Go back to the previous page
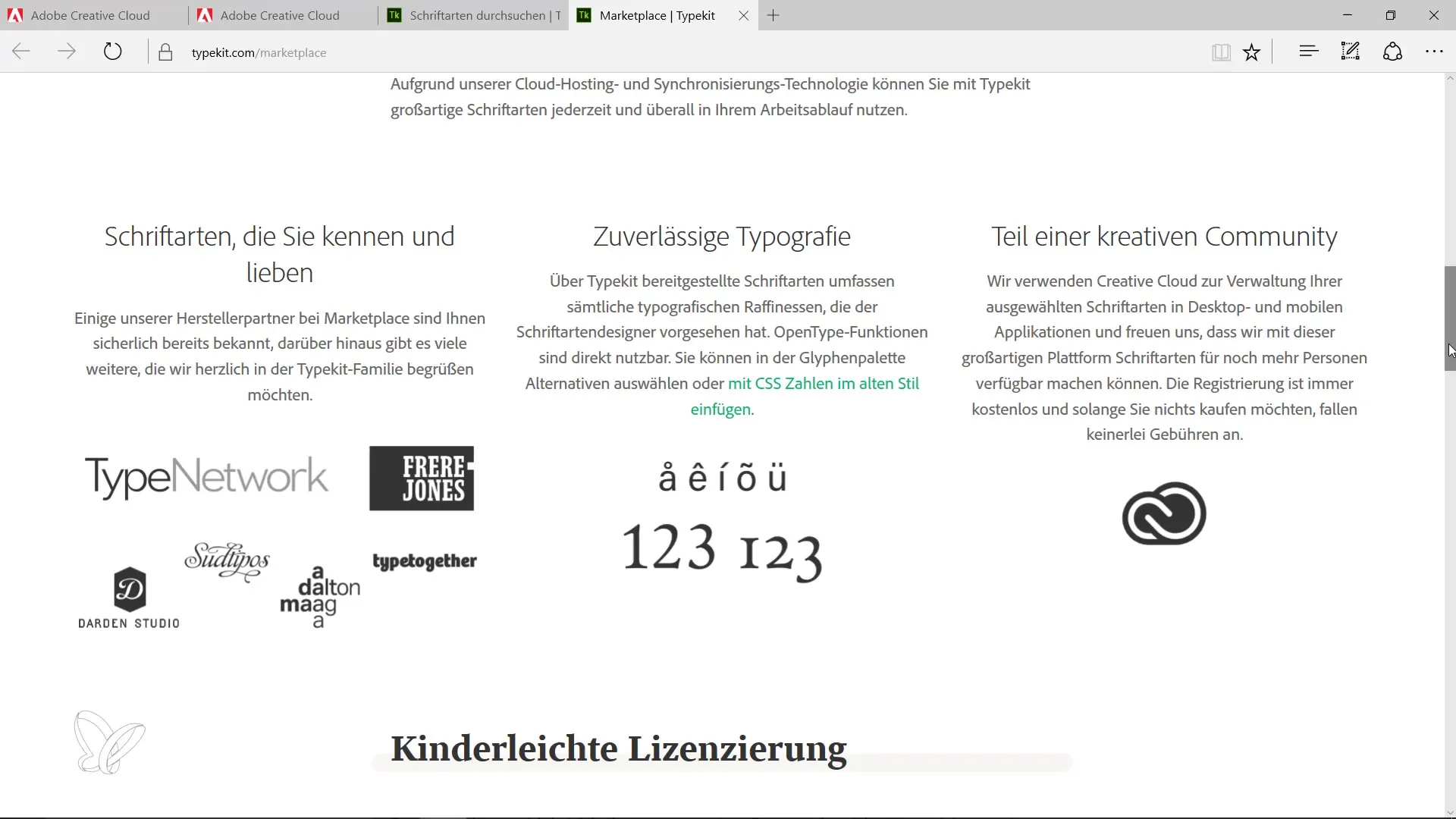 coord(21,52)
